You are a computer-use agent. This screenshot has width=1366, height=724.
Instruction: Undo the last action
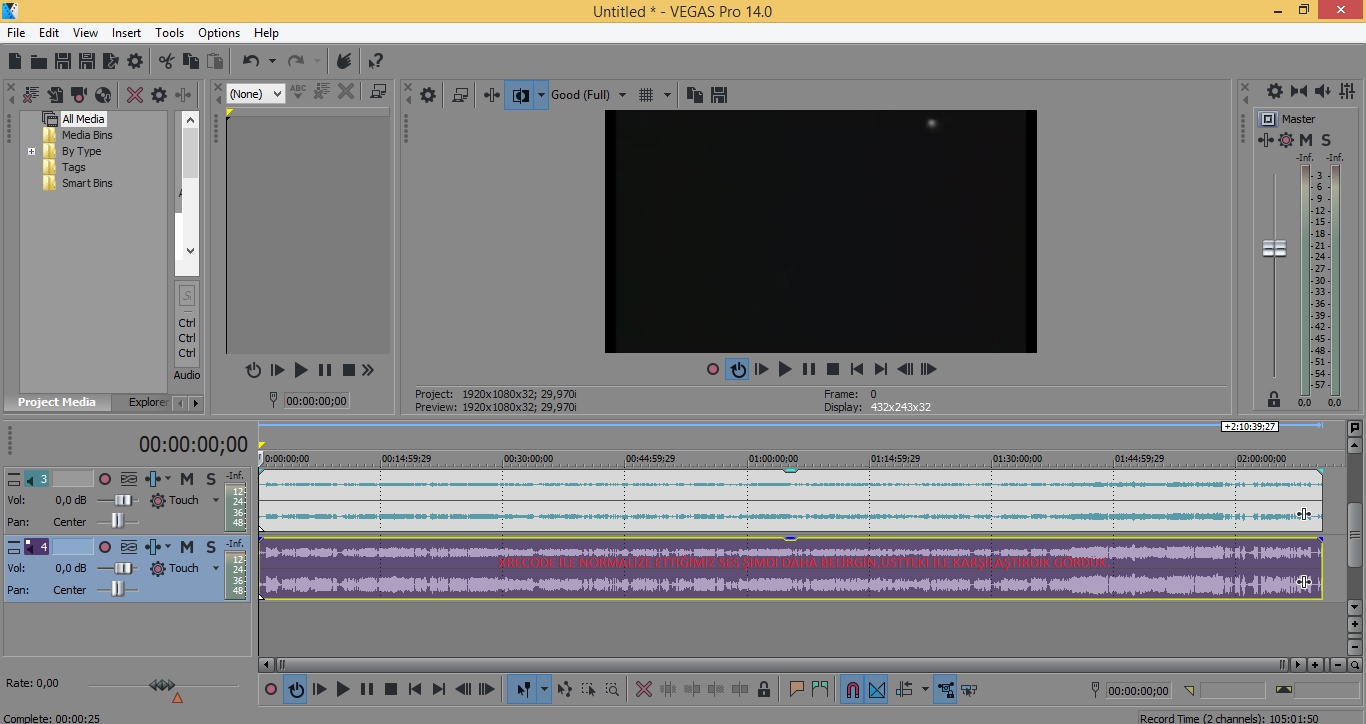(x=250, y=61)
